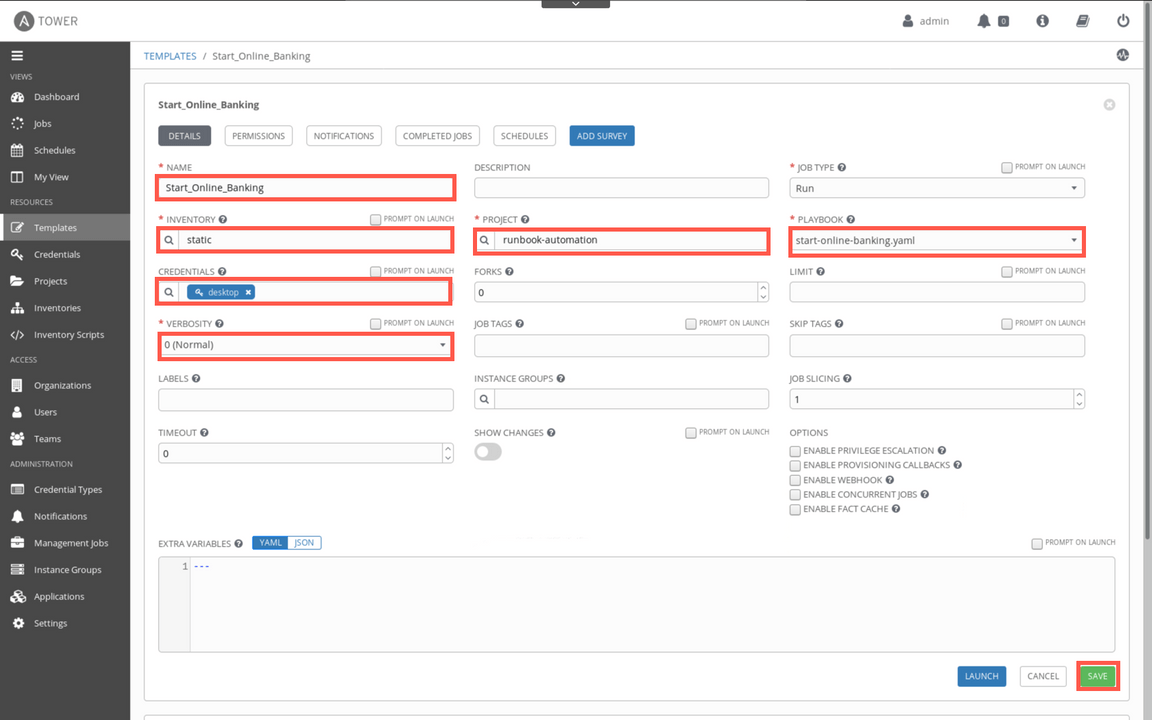Check the Enable Webhook option
Viewport: 1152px width, 720px height.
click(795, 480)
